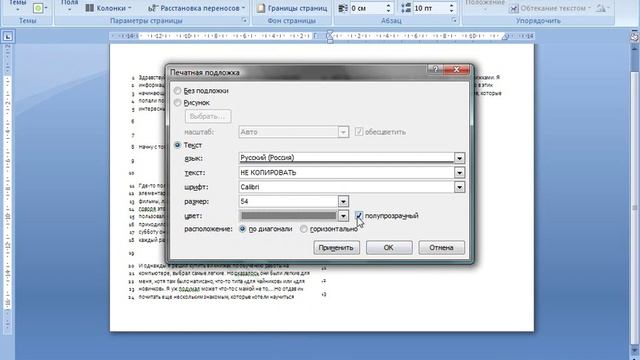
Task: Click Границы страниц page borders button
Action: tap(292, 8)
